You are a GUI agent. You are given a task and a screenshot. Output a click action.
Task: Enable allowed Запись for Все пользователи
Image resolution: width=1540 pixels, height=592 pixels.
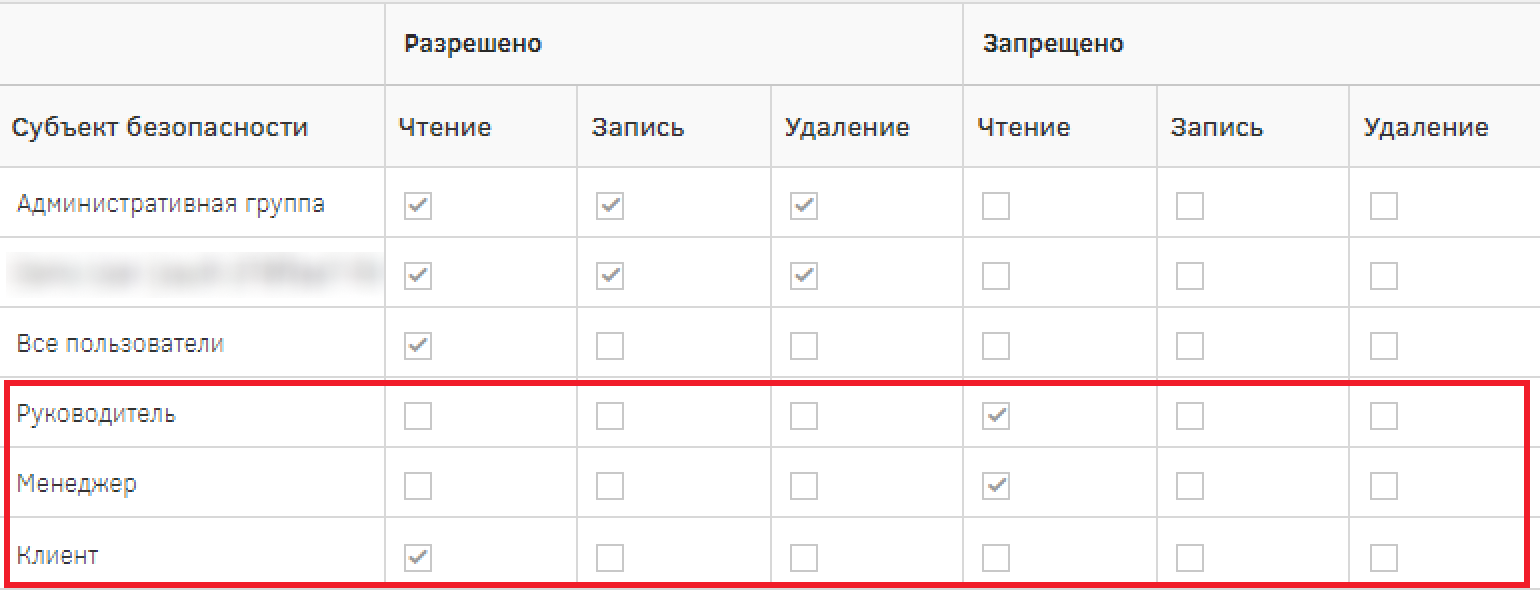610,346
